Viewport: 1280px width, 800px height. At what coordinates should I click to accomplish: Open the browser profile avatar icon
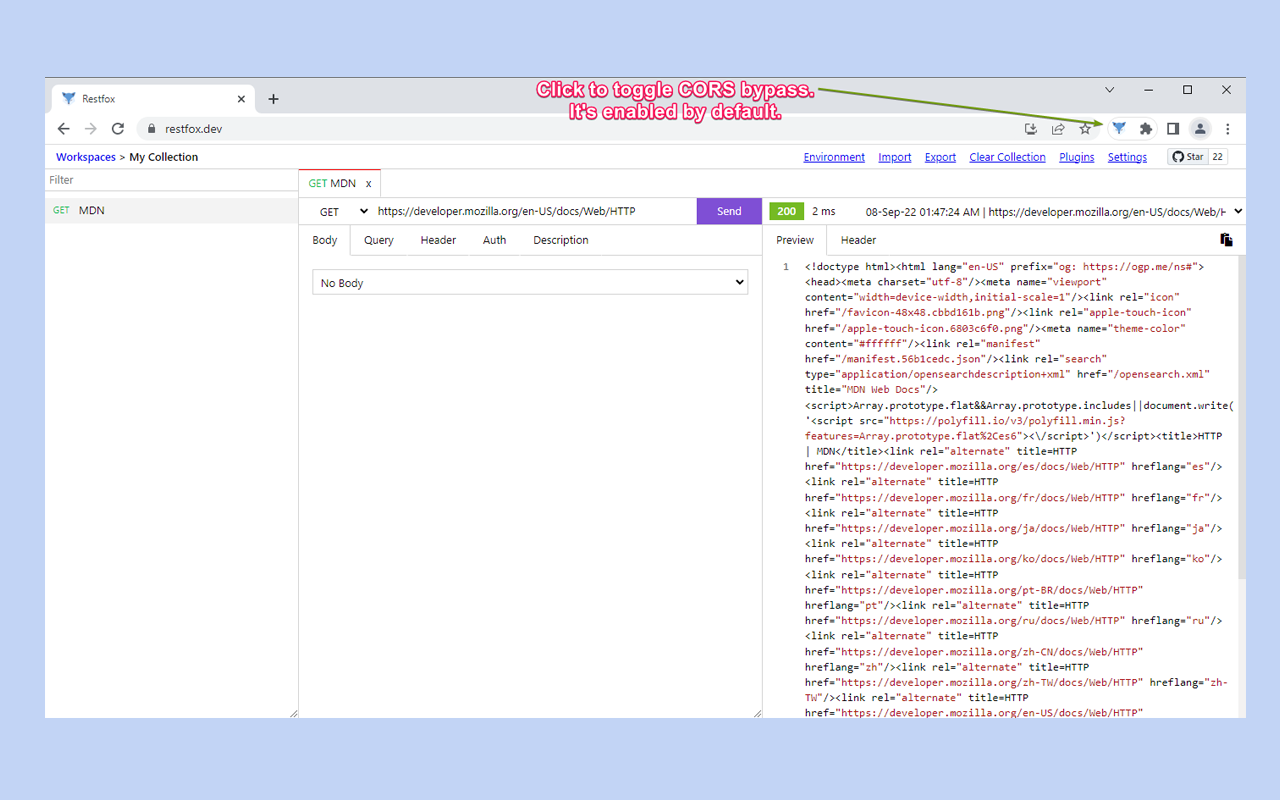click(1200, 128)
